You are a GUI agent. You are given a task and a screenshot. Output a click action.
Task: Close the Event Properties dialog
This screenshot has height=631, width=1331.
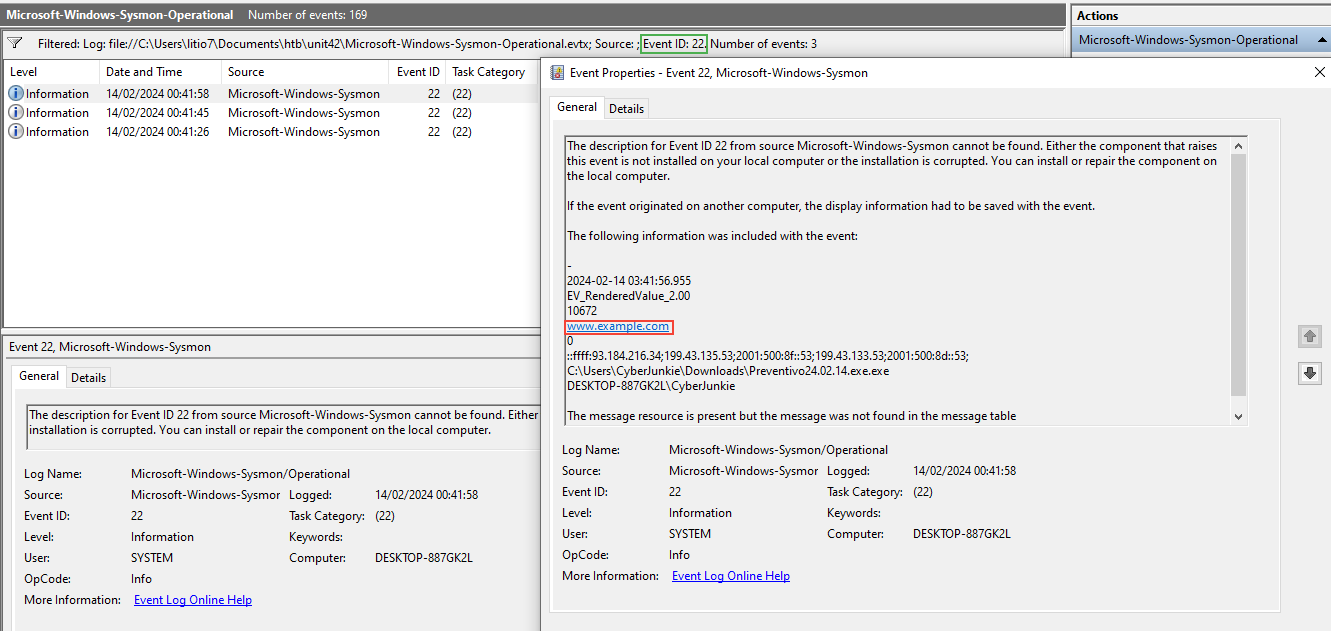(1319, 72)
